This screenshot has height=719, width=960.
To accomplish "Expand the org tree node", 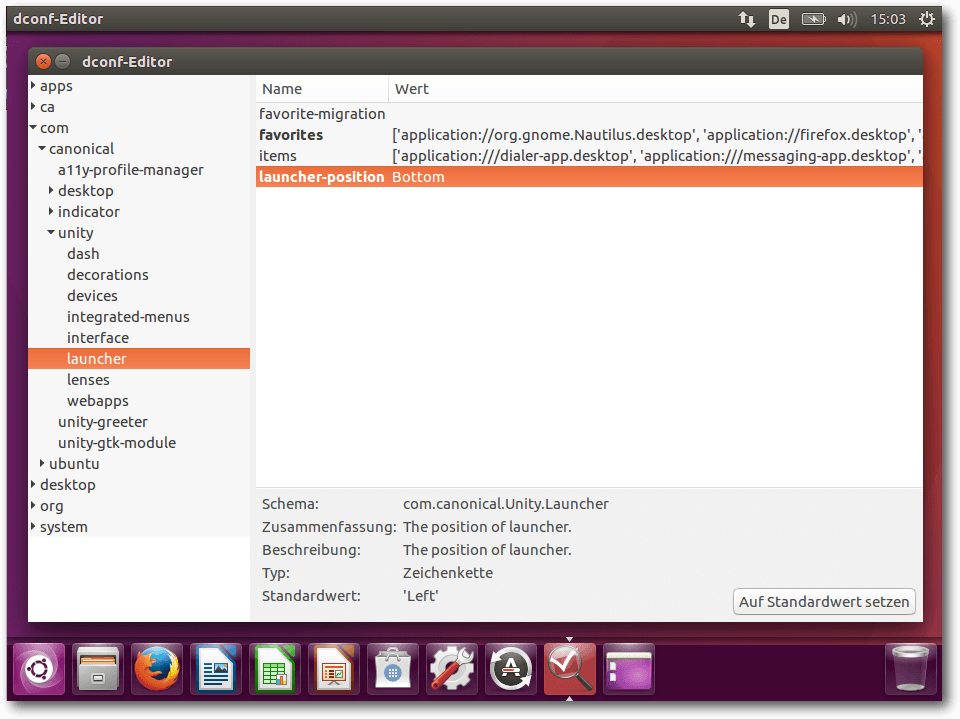I will click(x=33, y=506).
